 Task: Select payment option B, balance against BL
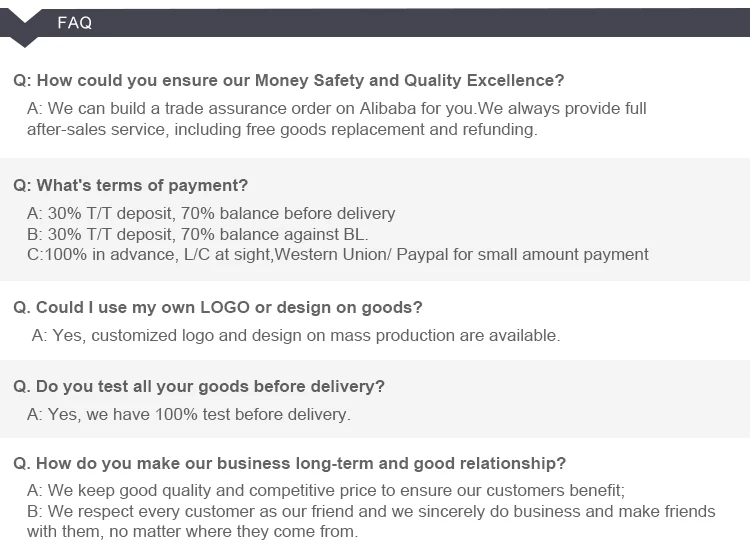point(198,234)
